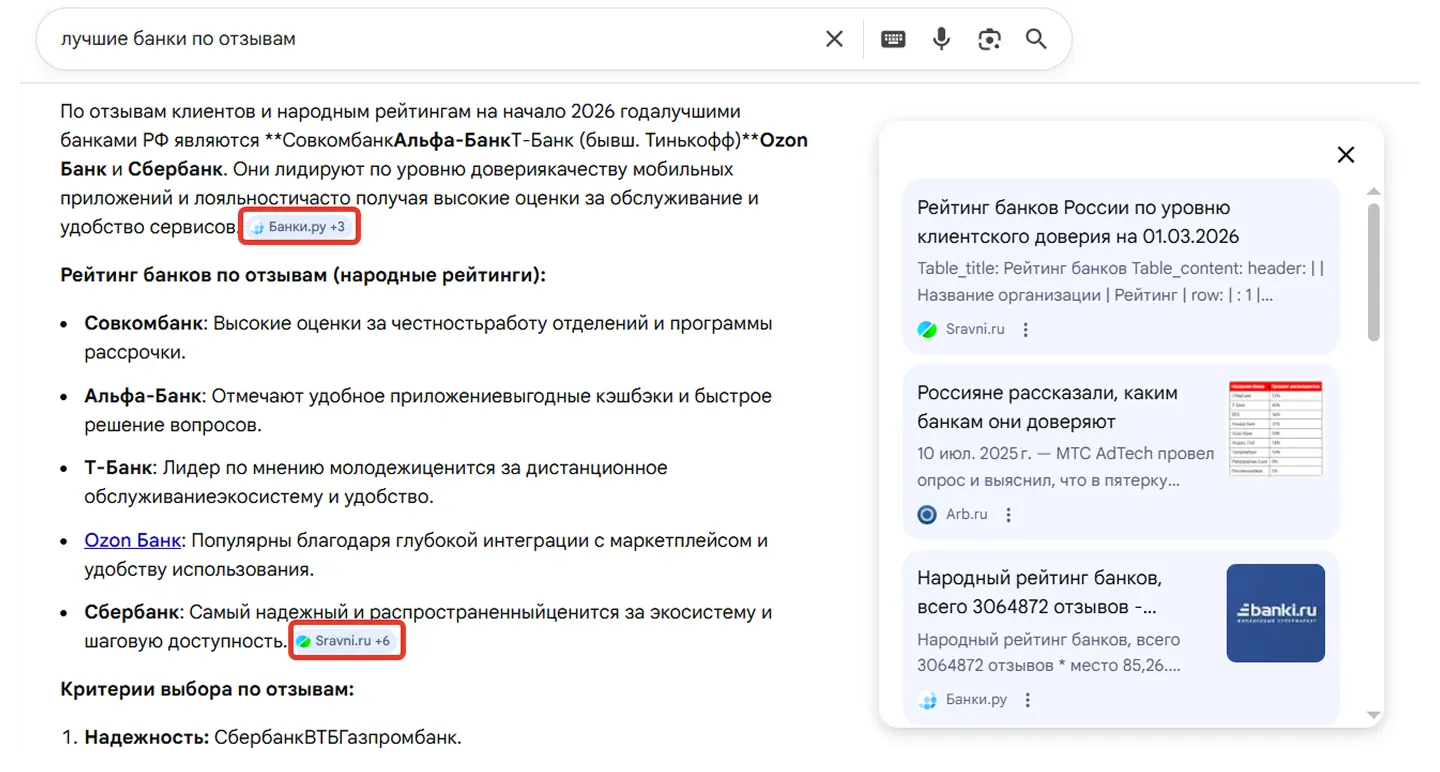Select the 'Совкомбанк' bullet heading
The height and width of the screenshot is (772, 1440).
click(x=144, y=324)
